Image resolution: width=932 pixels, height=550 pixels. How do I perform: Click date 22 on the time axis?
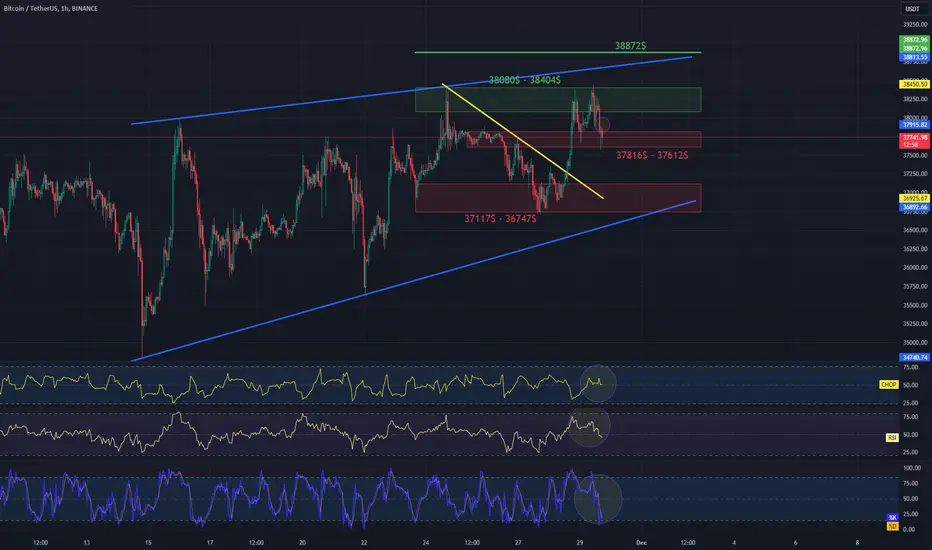364,542
